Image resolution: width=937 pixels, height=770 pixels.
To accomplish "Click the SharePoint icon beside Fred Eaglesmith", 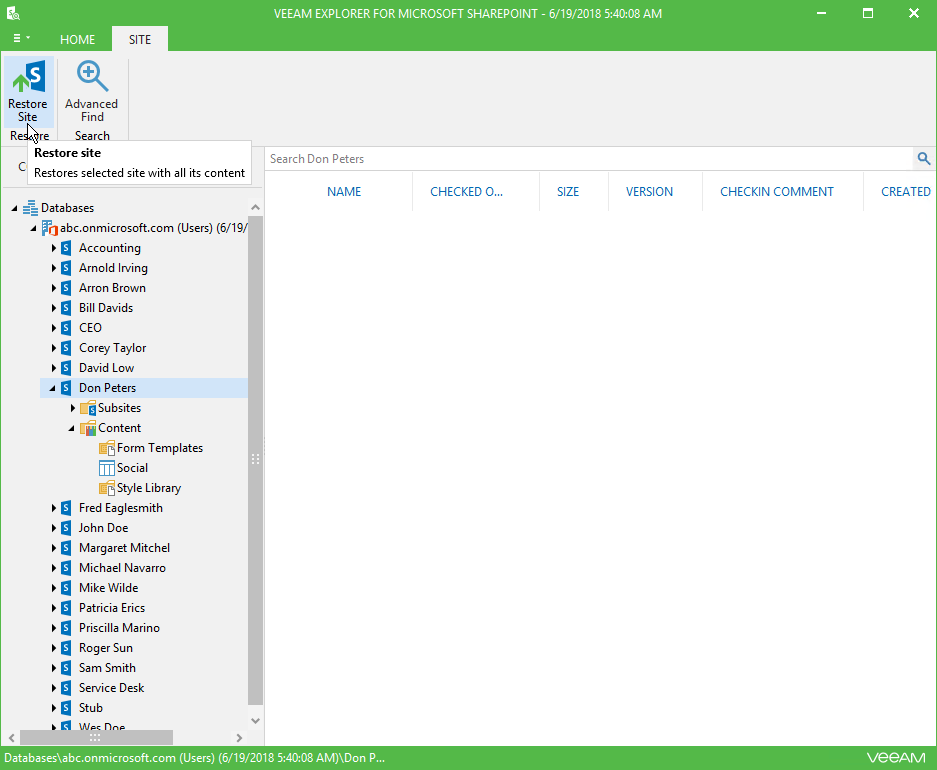I will (66, 508).
